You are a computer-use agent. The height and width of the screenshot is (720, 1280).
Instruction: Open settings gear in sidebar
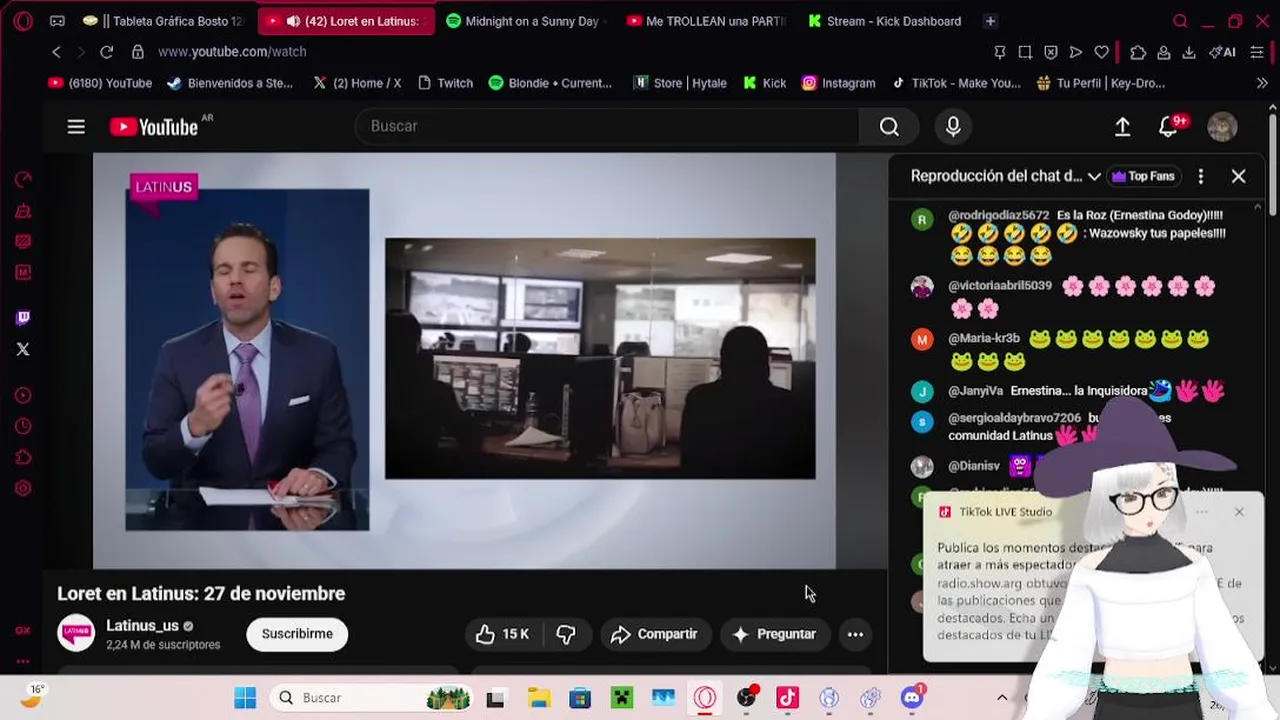point(23,488)
